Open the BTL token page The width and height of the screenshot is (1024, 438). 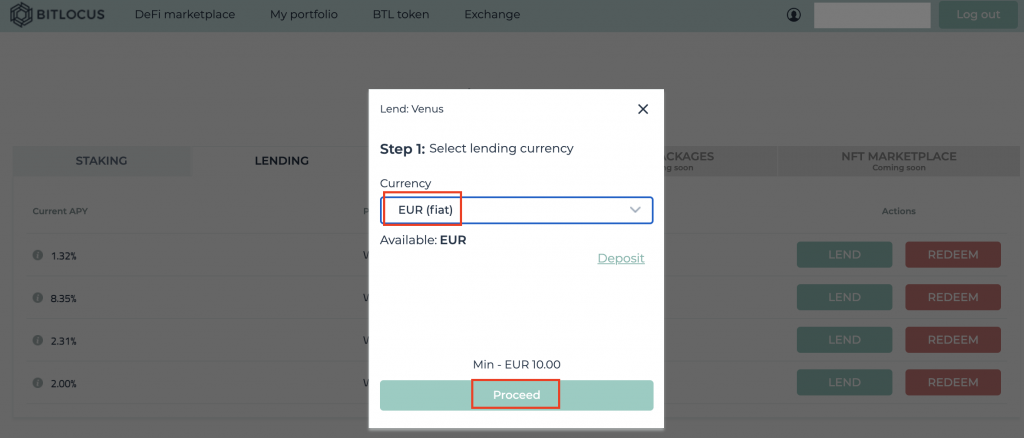click(401, 14)
